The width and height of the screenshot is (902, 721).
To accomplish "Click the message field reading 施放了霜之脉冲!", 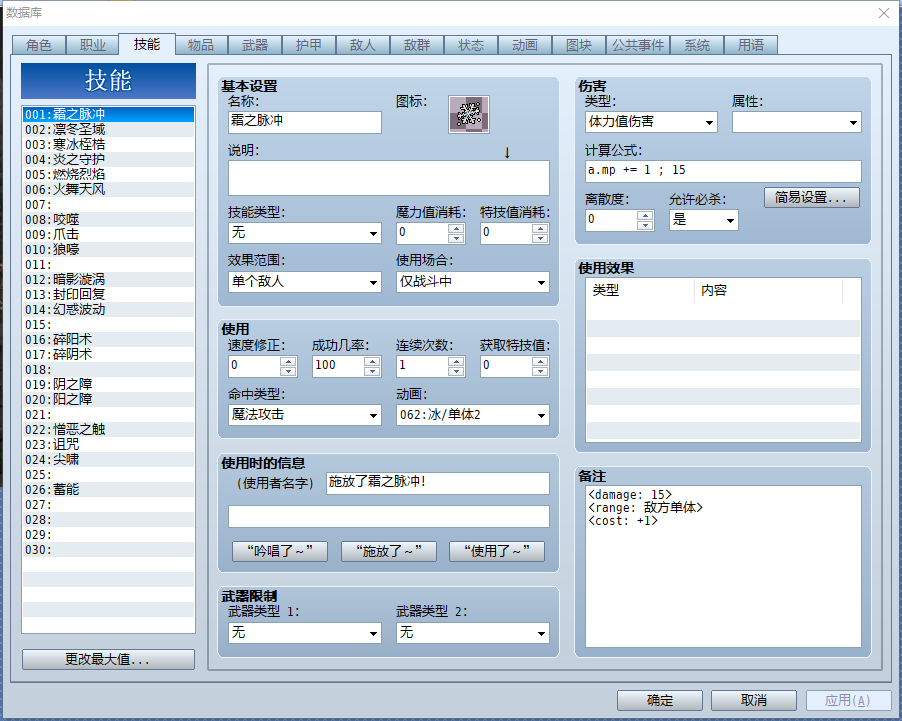I will point(438,483).
